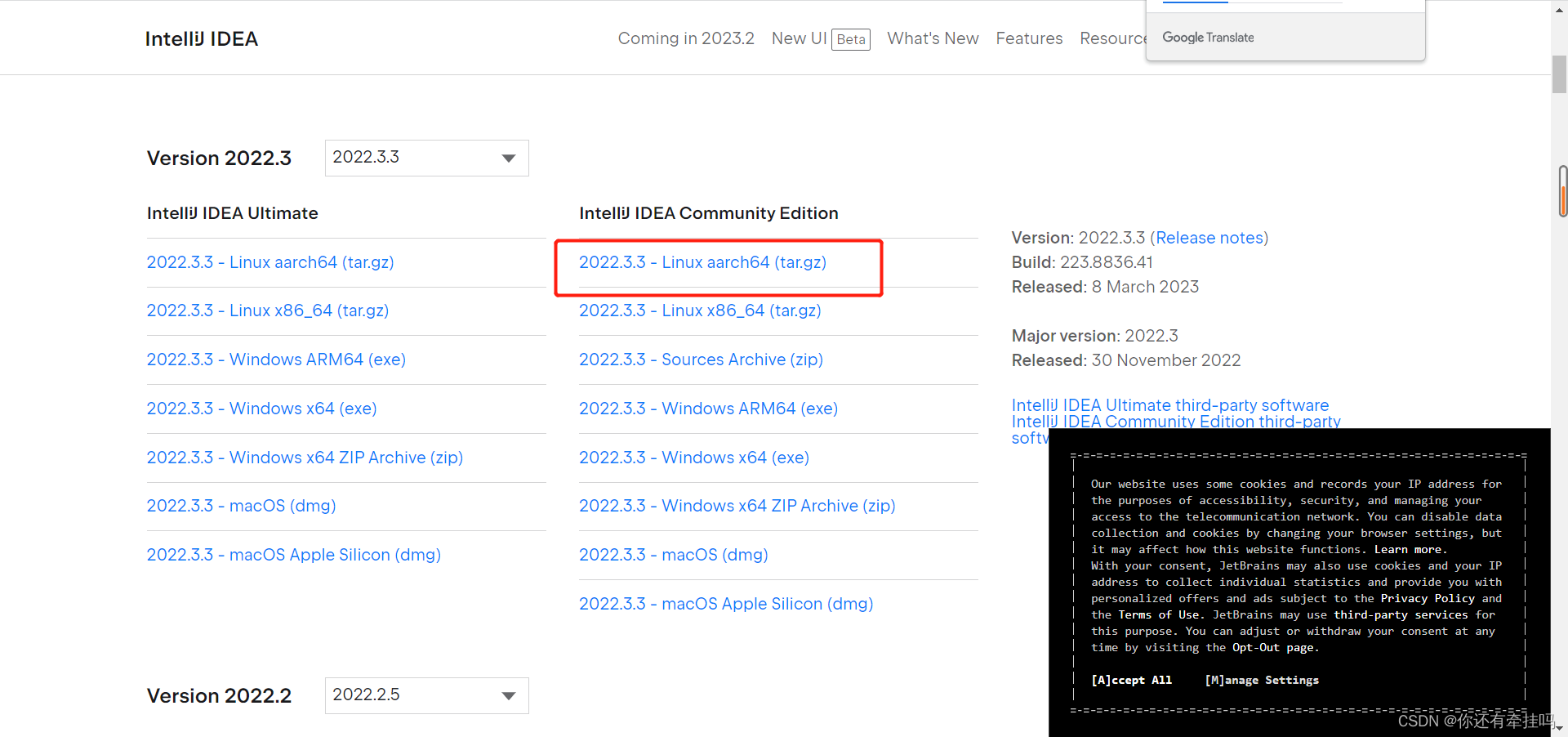1568x737 pixels.
Task: Select the 'Version 2022.3' heading text
Action: coord(219,159)
